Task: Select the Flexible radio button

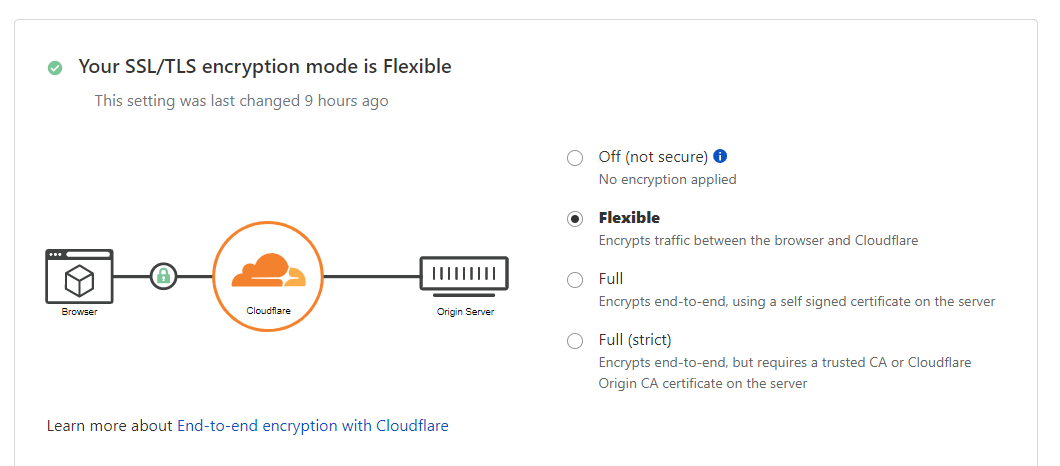Action: [575, 219]
